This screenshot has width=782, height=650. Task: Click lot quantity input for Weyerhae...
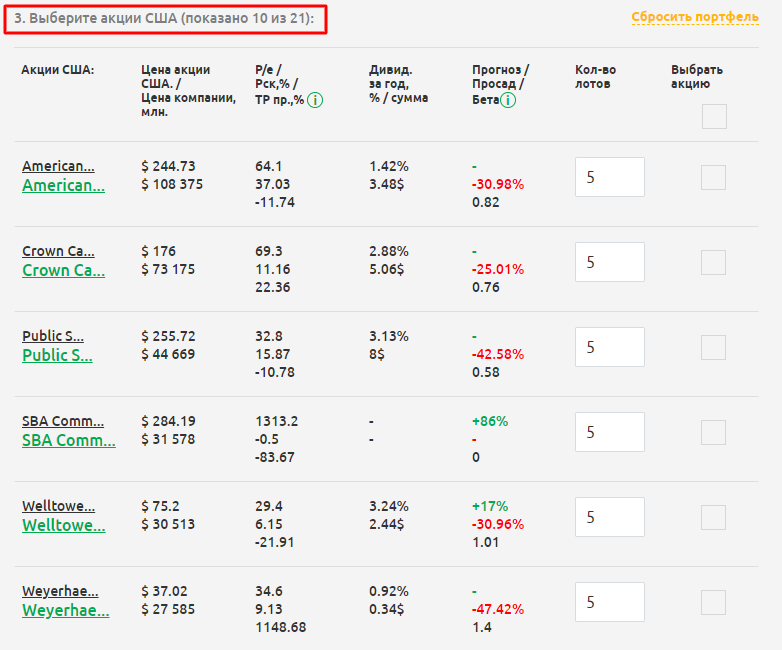tap(610, 602)
